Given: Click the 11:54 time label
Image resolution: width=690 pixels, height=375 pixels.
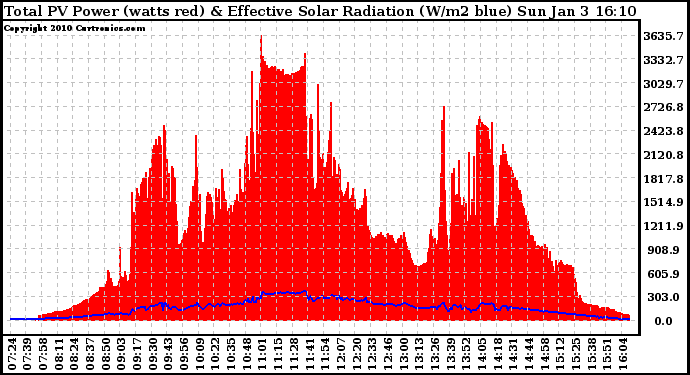Looking at the screenshot, I should click(325, 355).
